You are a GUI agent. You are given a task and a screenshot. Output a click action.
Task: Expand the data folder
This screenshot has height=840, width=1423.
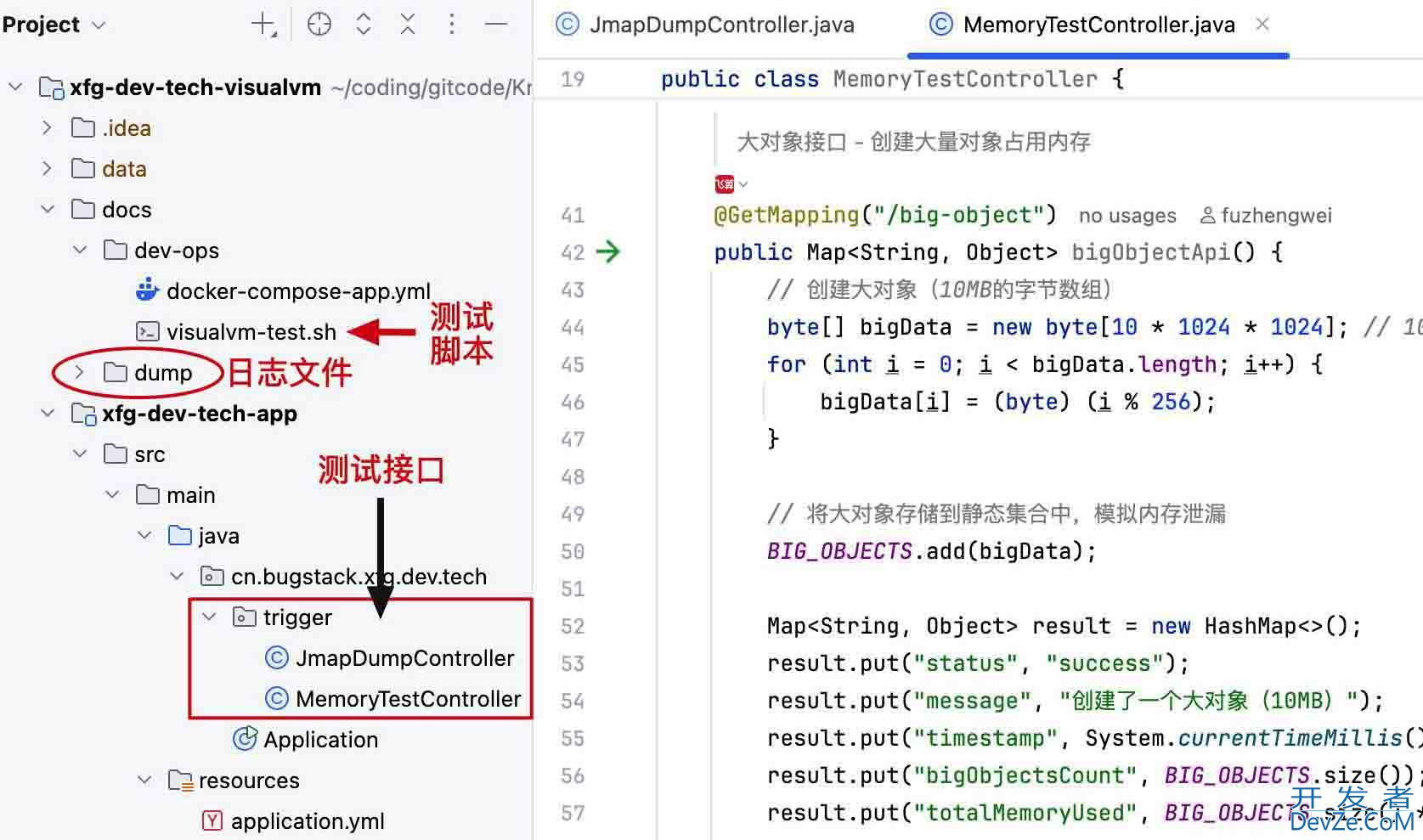pos(48,168)
